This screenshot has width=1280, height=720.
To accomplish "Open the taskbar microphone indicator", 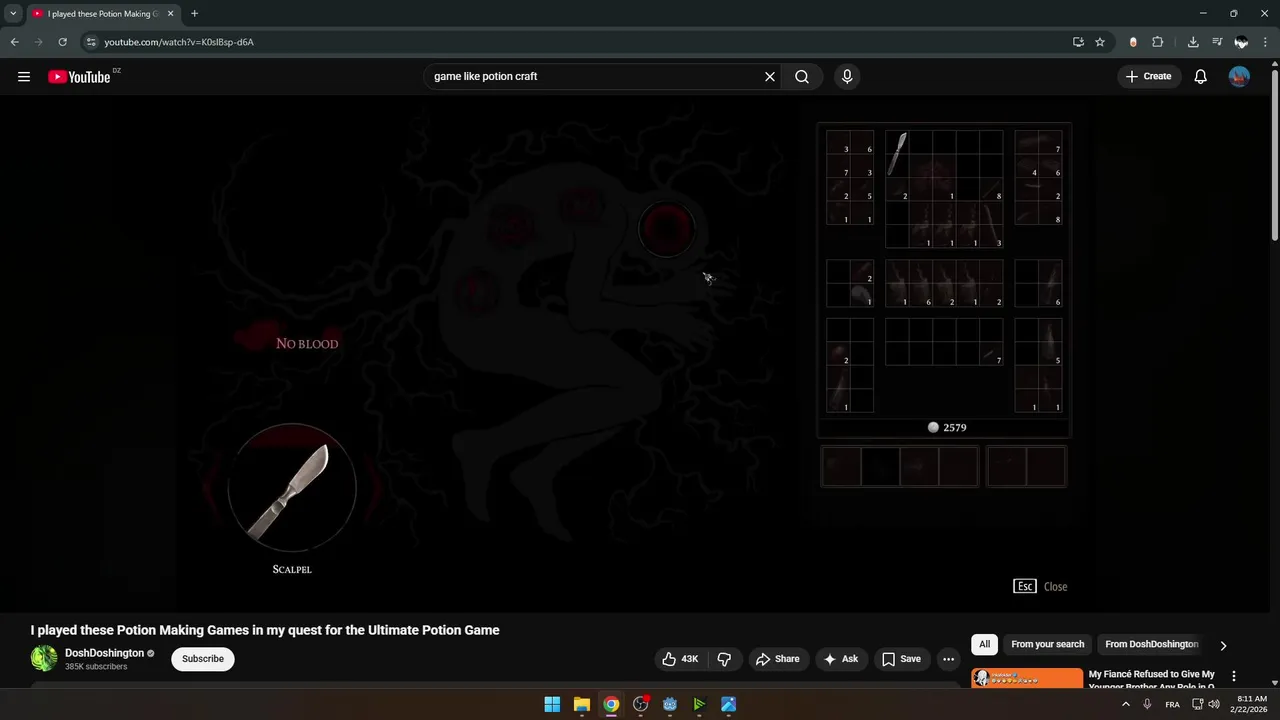I will point(1147,705).
